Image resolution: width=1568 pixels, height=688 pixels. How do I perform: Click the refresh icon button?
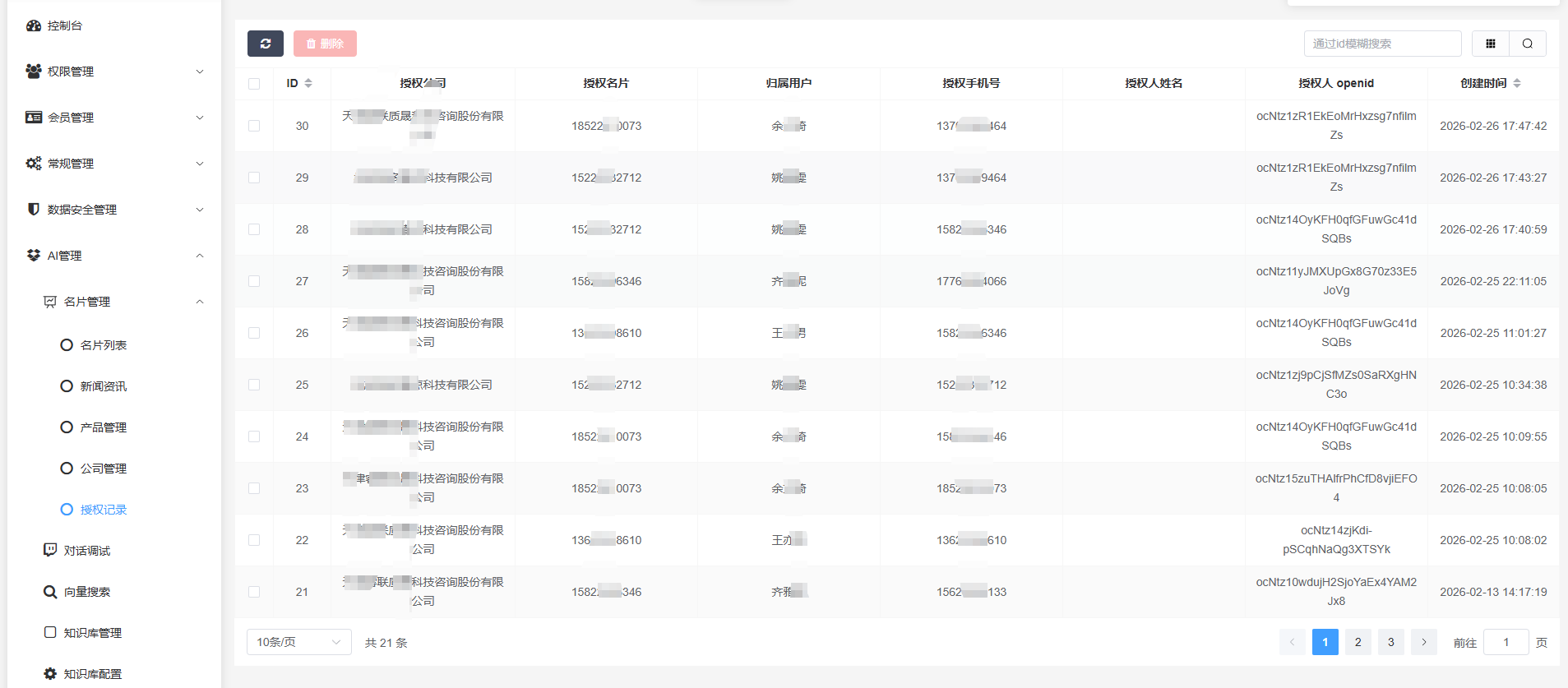pos(265,44)
